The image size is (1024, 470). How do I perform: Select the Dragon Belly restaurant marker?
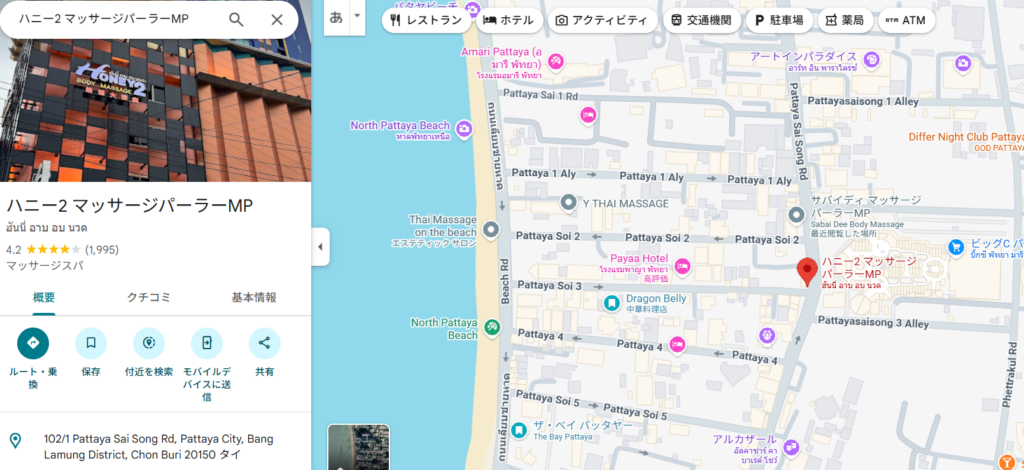(611, 302)
